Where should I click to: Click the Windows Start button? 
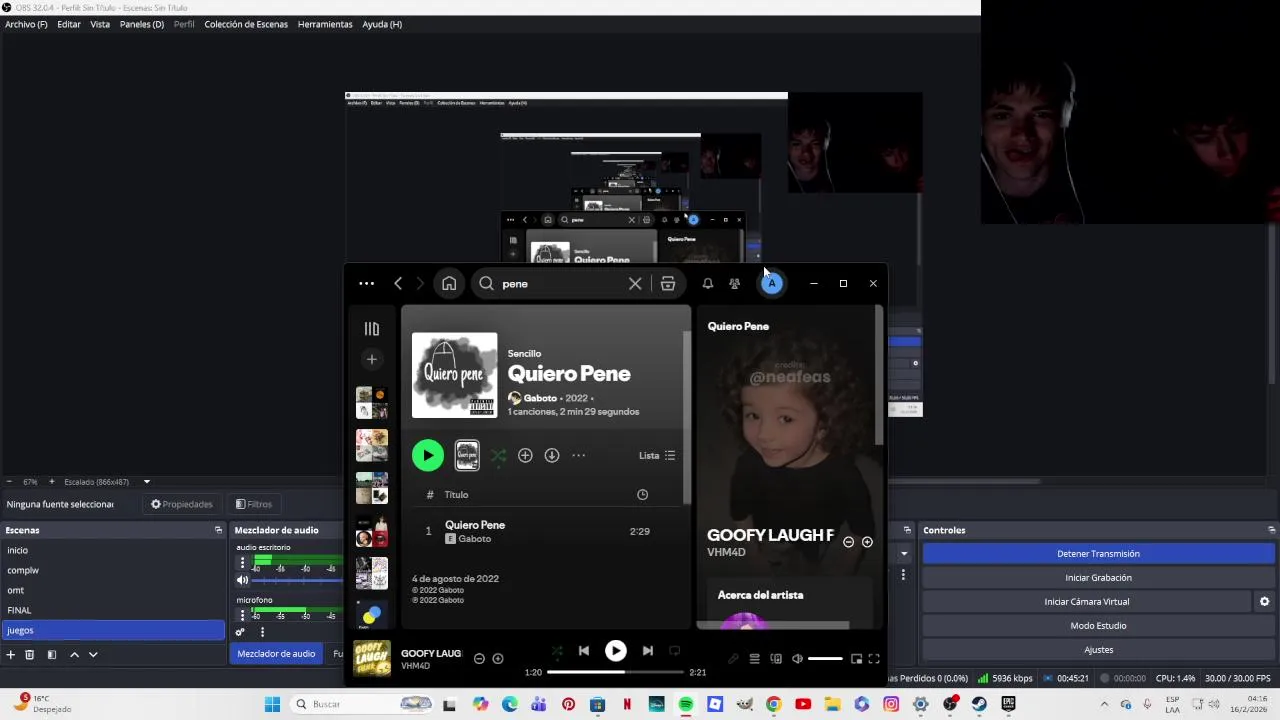272,704
